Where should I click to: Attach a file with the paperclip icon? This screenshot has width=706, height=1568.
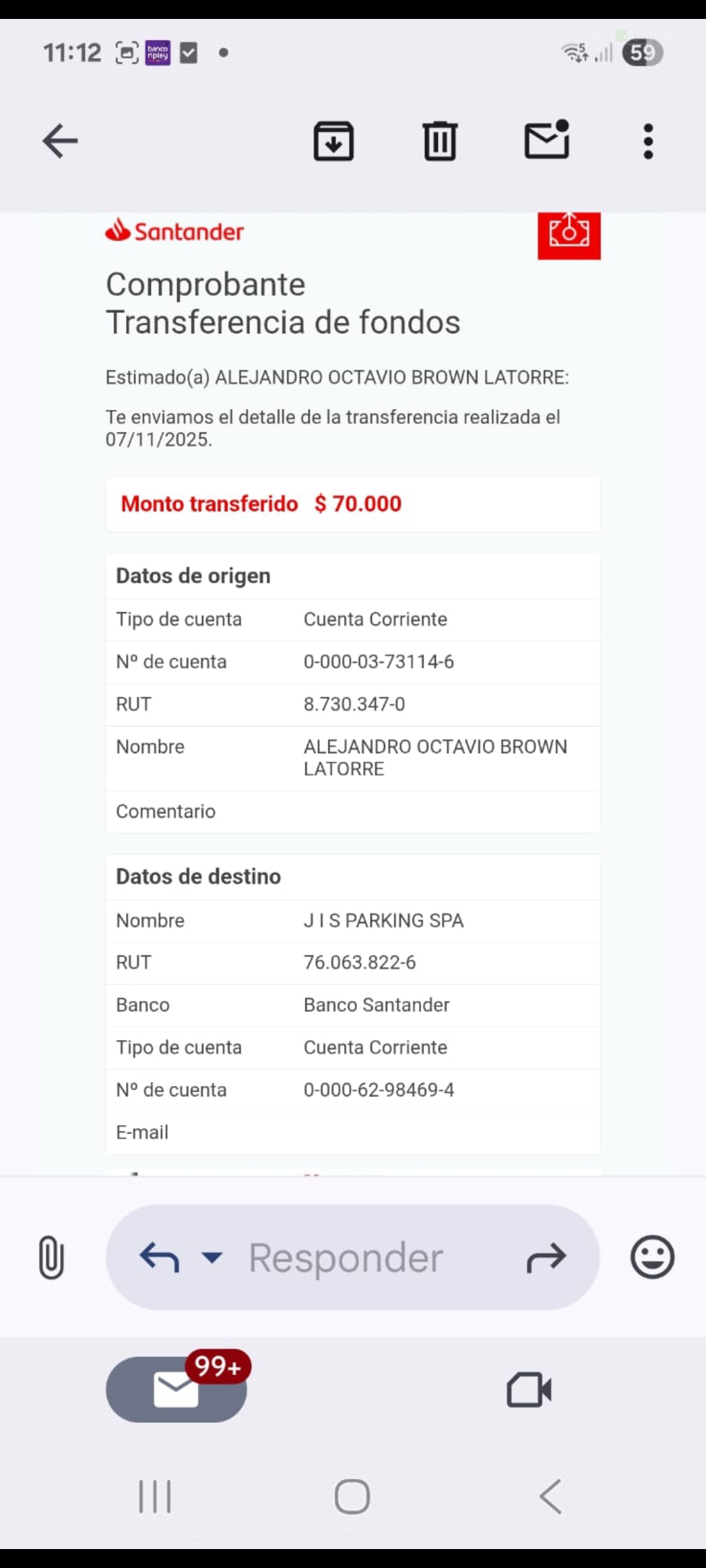51,1257
